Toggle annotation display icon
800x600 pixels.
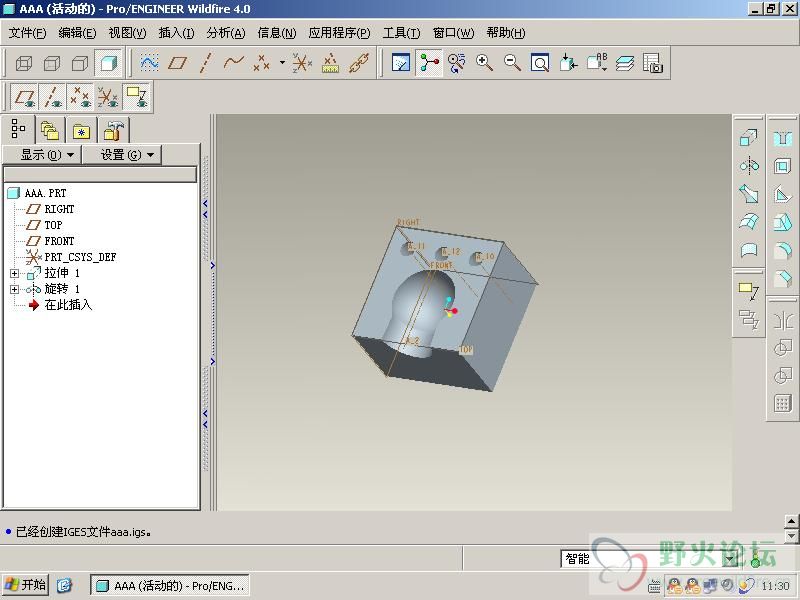(x=137, y=96)
